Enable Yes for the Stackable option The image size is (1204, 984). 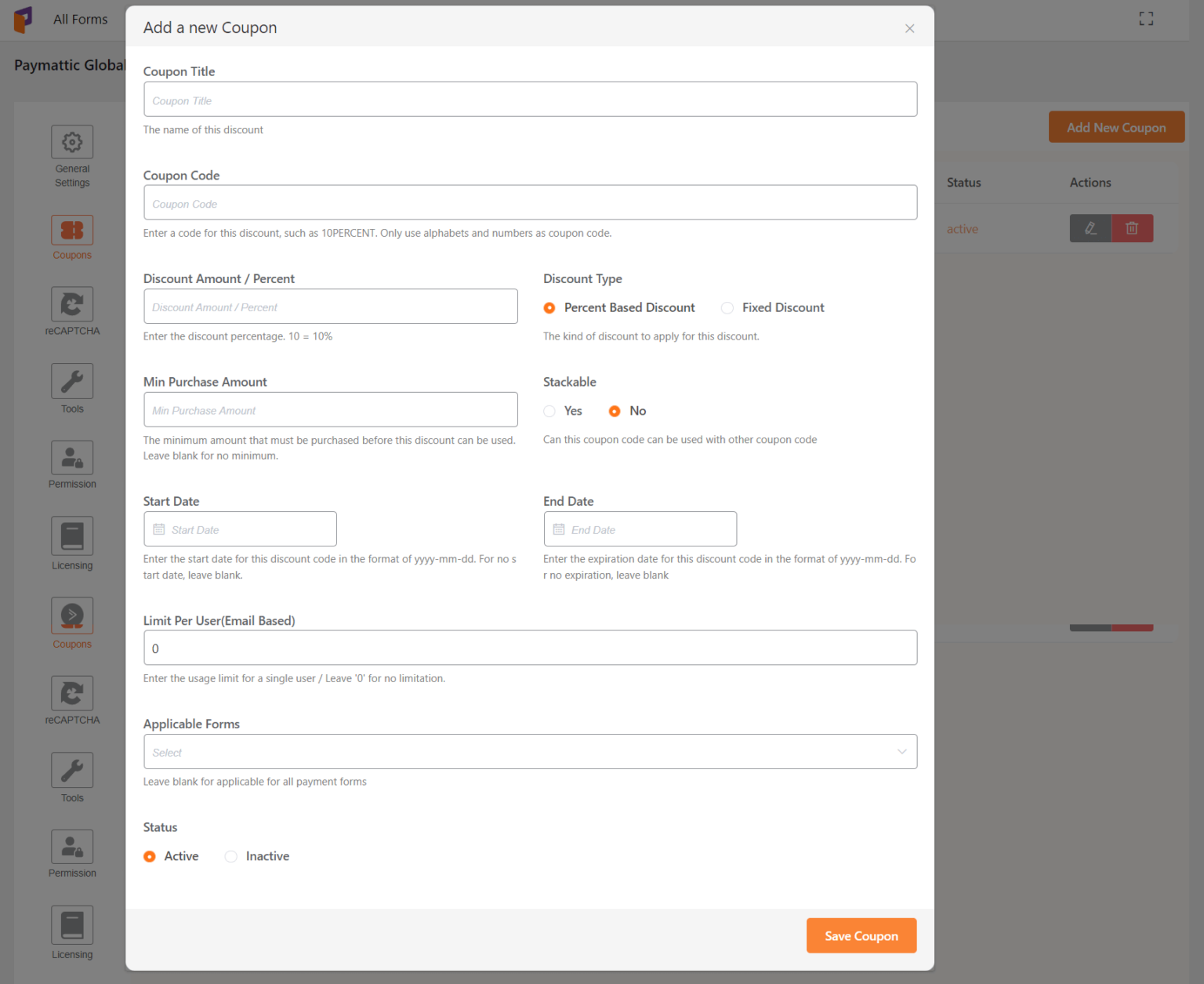(549, 411)
